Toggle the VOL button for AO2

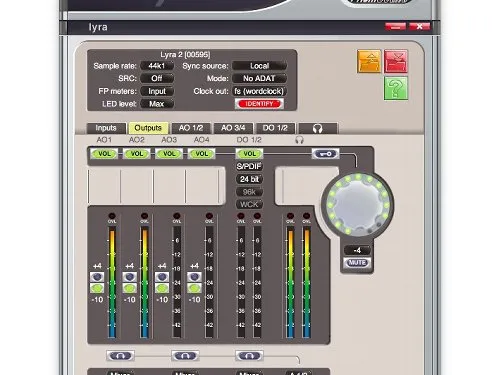click(x=137, y=154)
